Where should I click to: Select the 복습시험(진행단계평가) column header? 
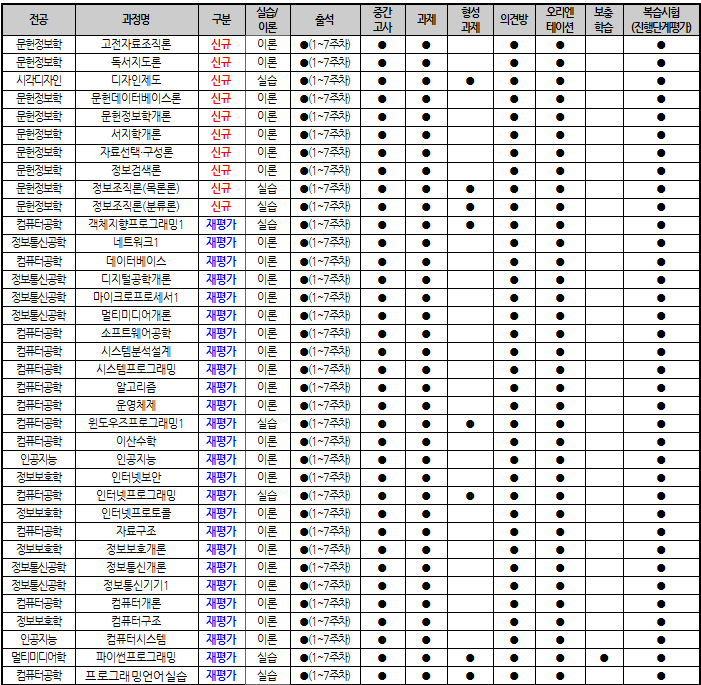point(661,20)
